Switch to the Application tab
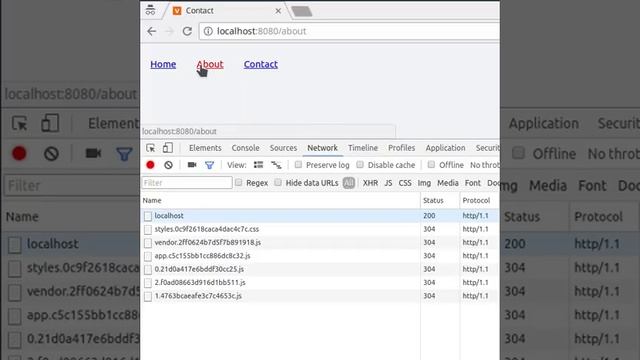This screenshot has width=640, height=360. pos(445,148)
